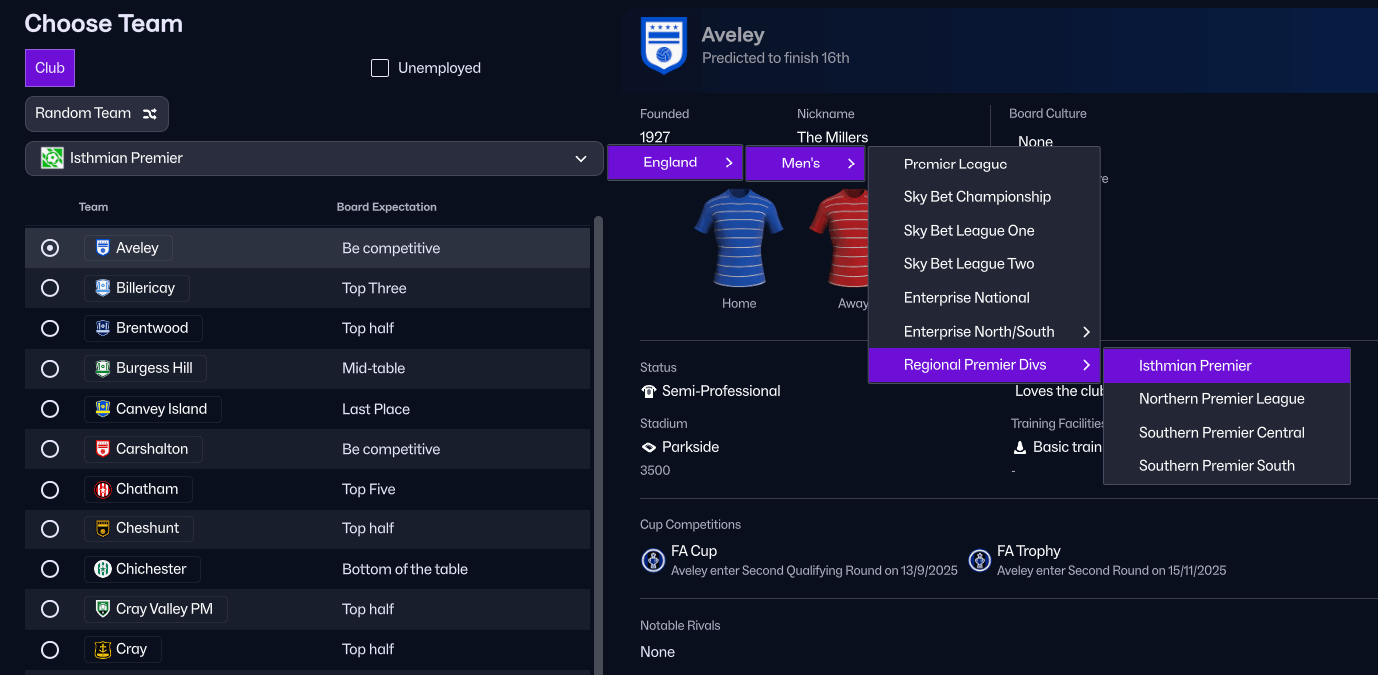Click the Billericay team badge icon
The image size is (1378, 675).
102,288
